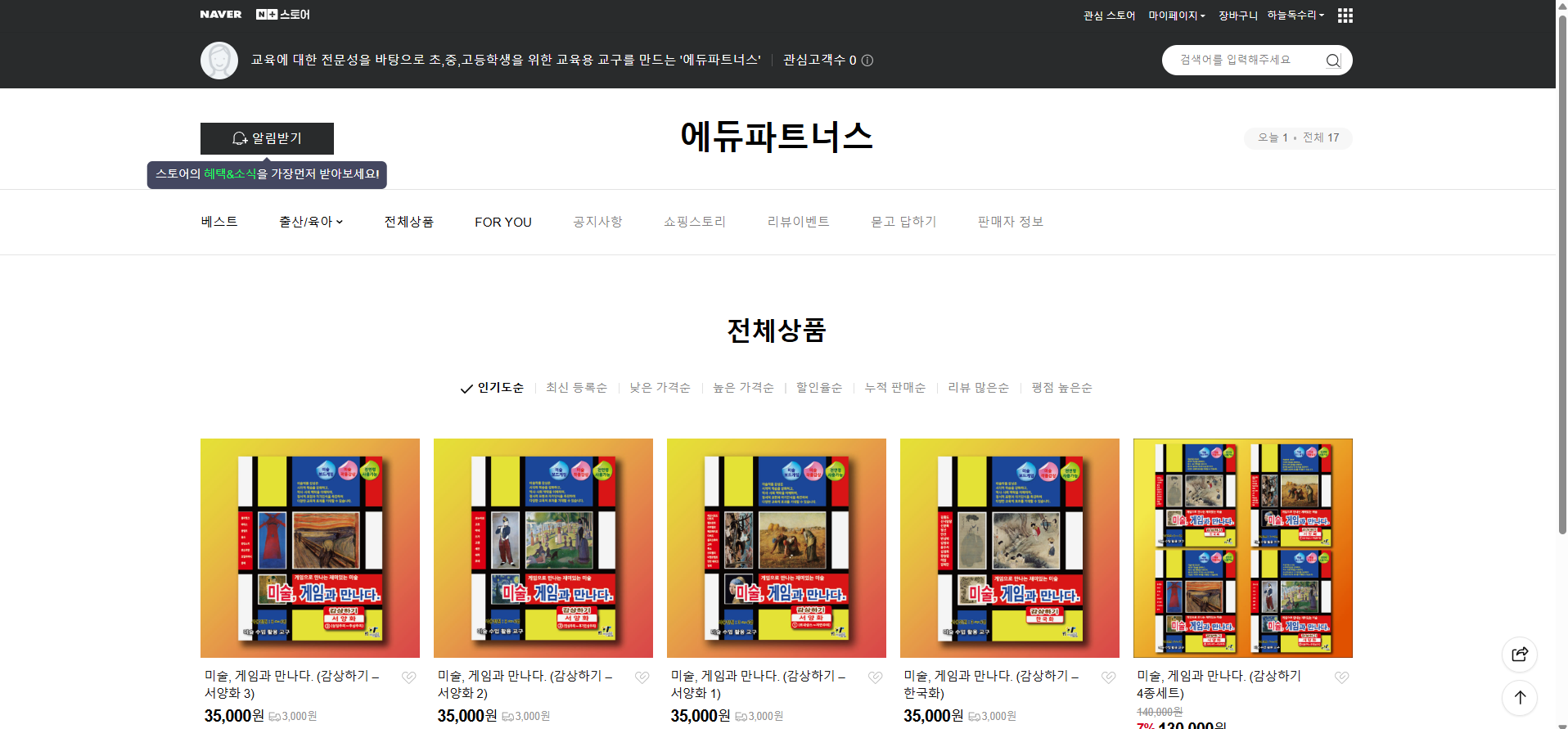1568x729 pixels.
Task: Expand the 하늘독수리 account dropdown
Action: coord(1295,16)
